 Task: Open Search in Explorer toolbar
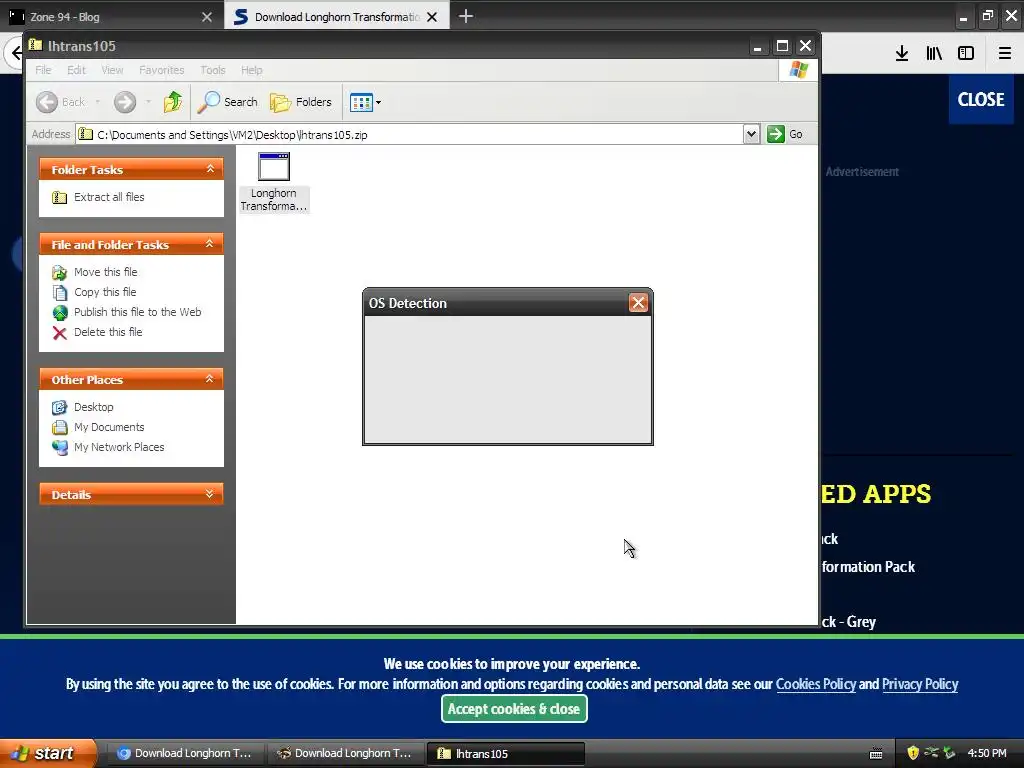[x=228, y=102]
